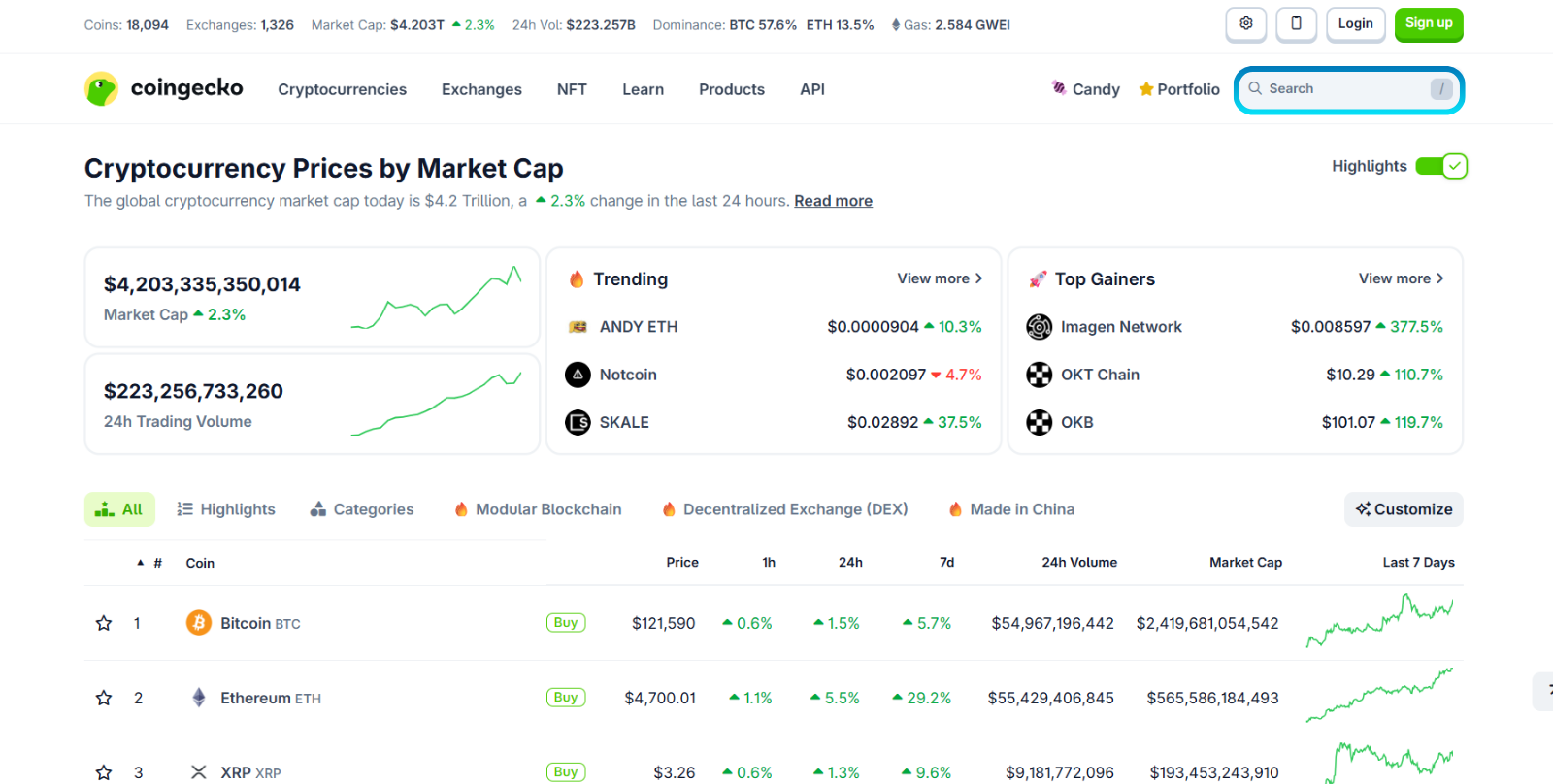Expand Trending via View more chevron
Viewport: 1553px width, 784px height.
tap(978, 278)
